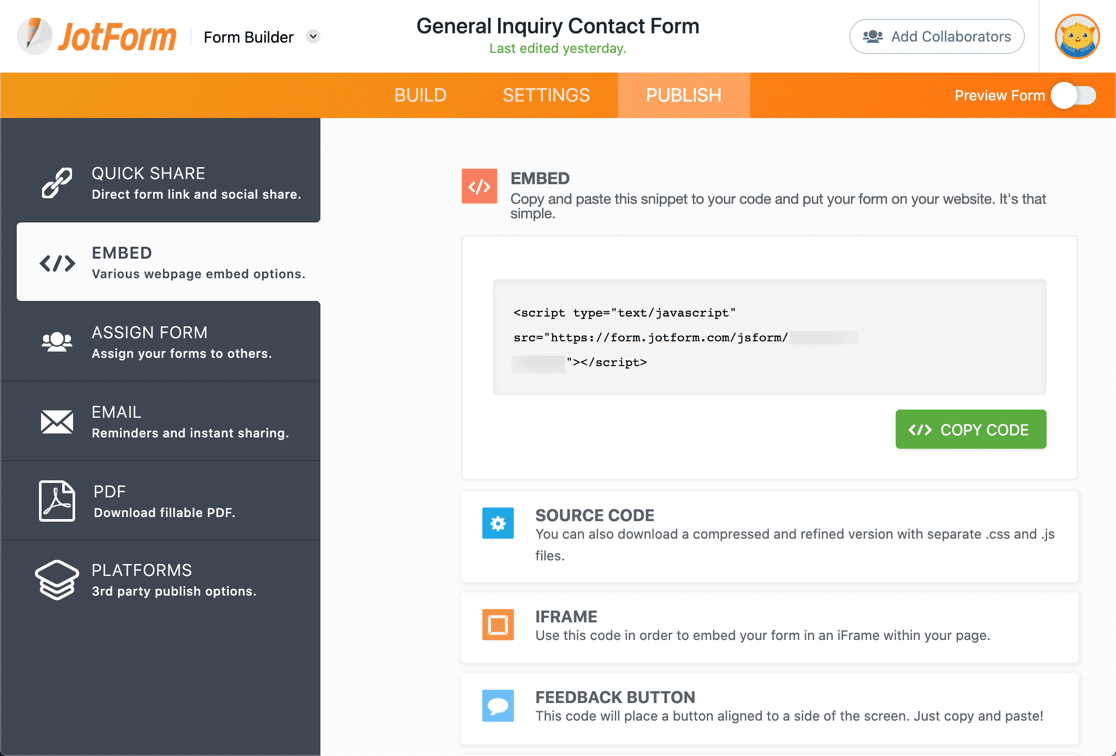Image resolution: width=1116 pixels, height=756 pixels.
Task: Switch to the Build tab
Action: (x=420, y=96)
